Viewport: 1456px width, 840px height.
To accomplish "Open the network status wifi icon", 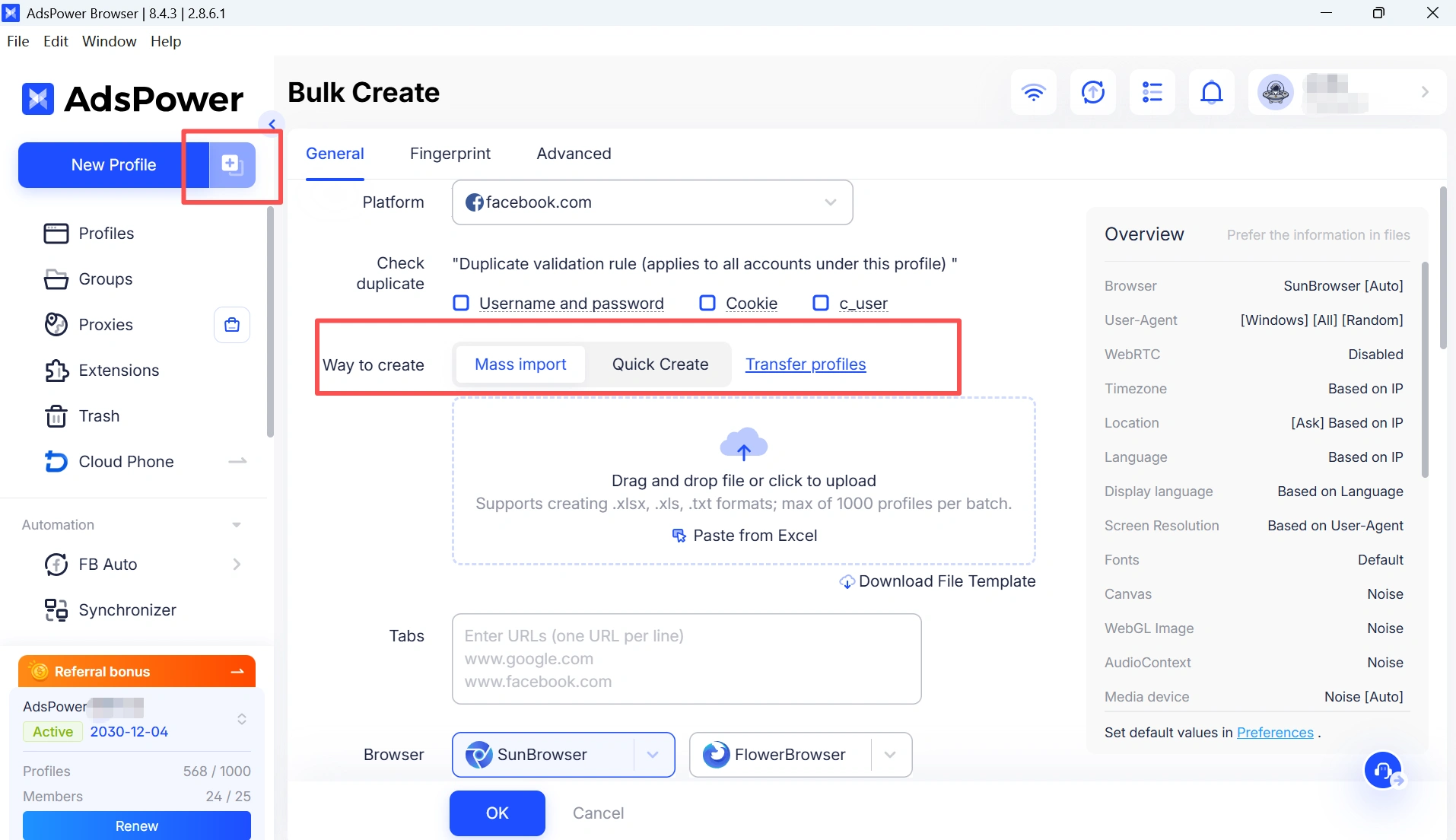I will 1033,92.
